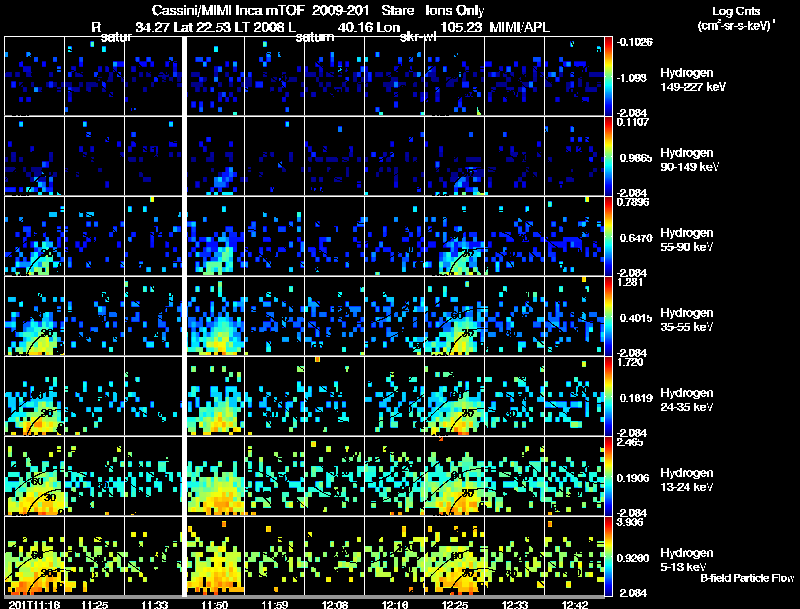The image size is (800, 609).
Task: Select the 'Hydrogen 5-13 keV' row label
Action: (687, 560)
